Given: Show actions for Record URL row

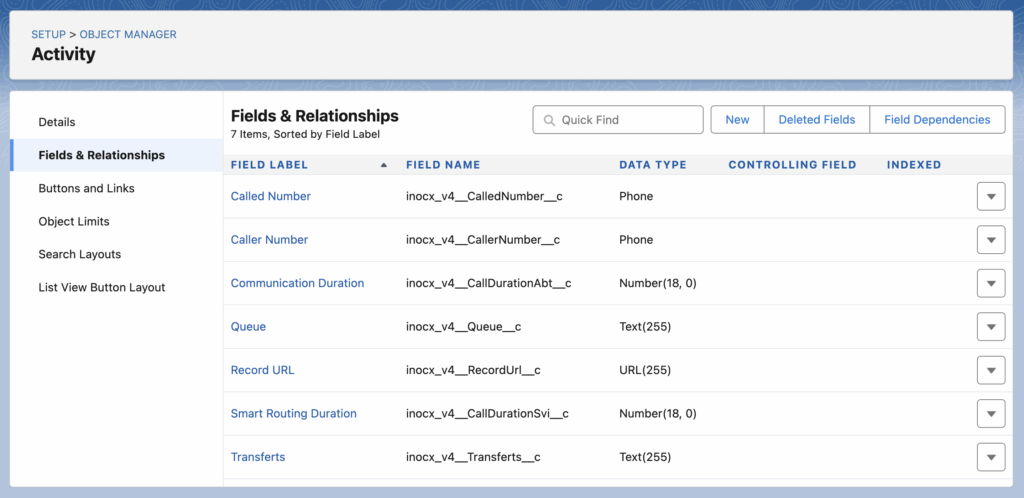Looking at the screenshot, I should [x=990, y=370].
